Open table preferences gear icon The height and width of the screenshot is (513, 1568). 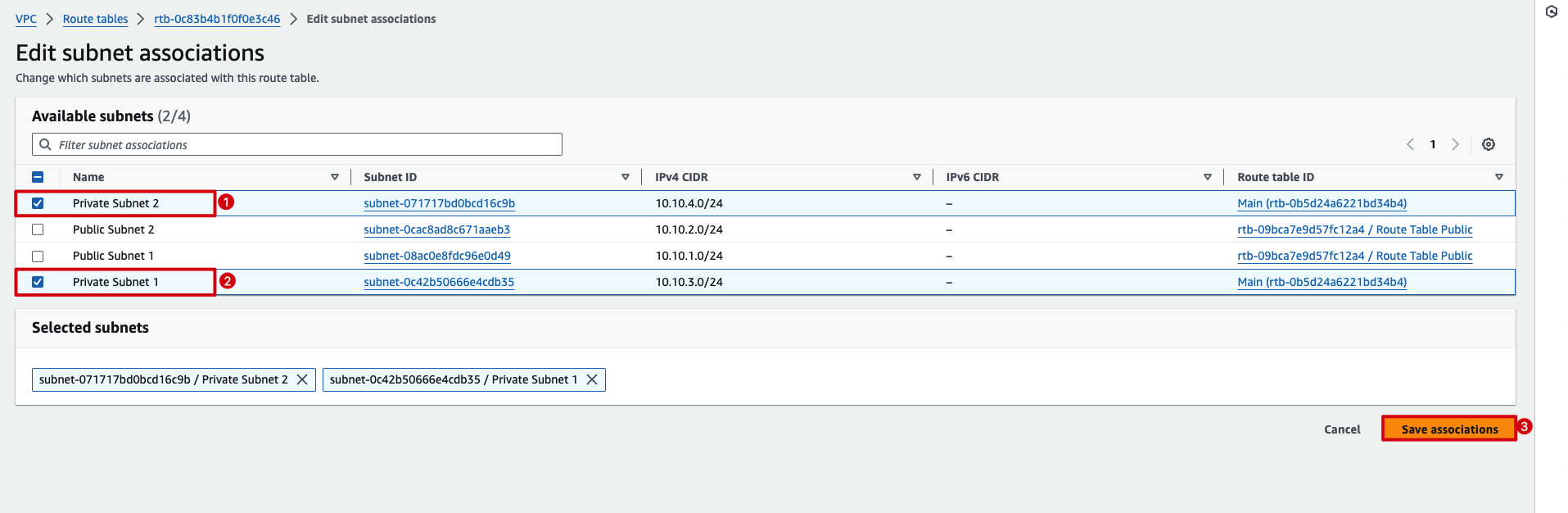click(1489, 144)
